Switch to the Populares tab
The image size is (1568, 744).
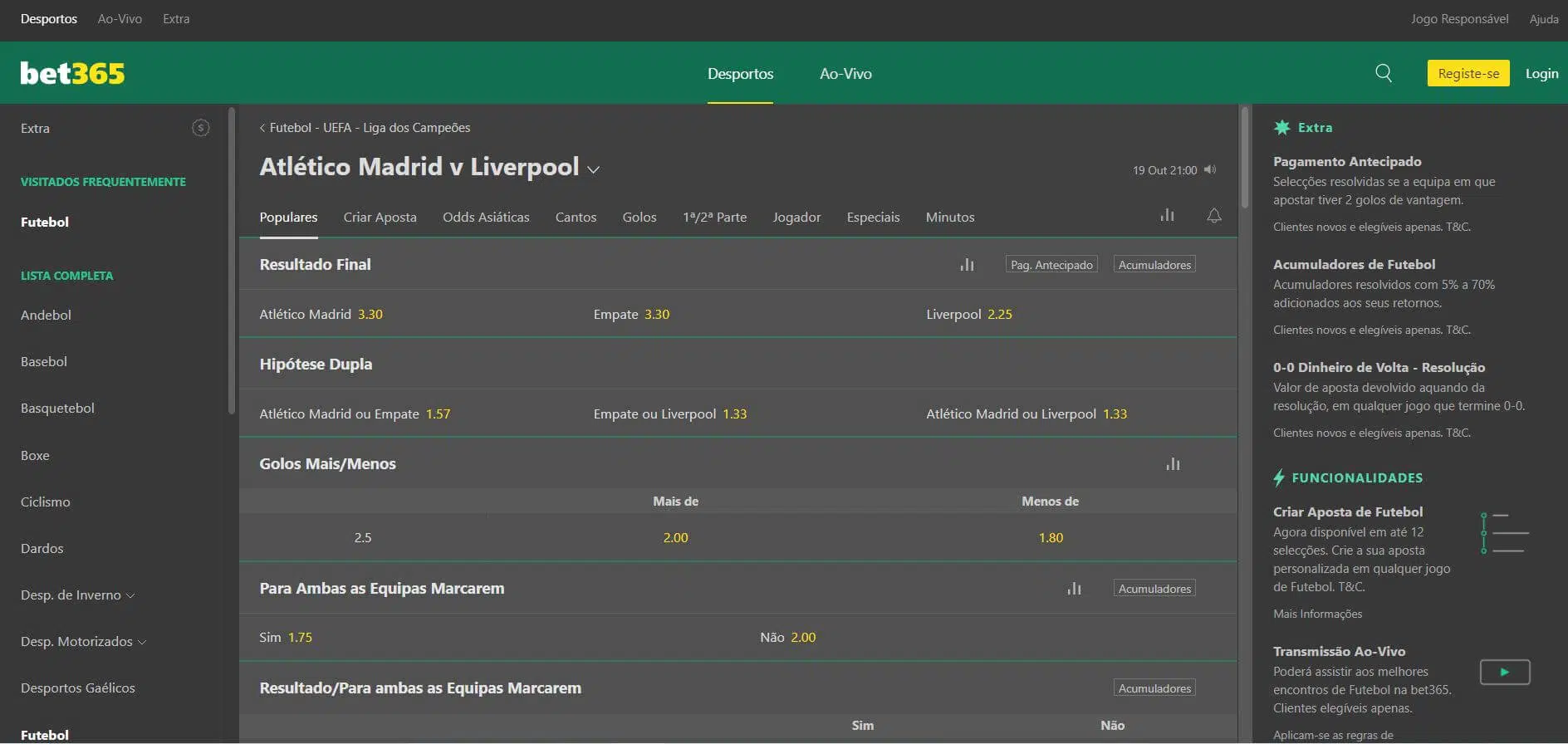(288, 217)
